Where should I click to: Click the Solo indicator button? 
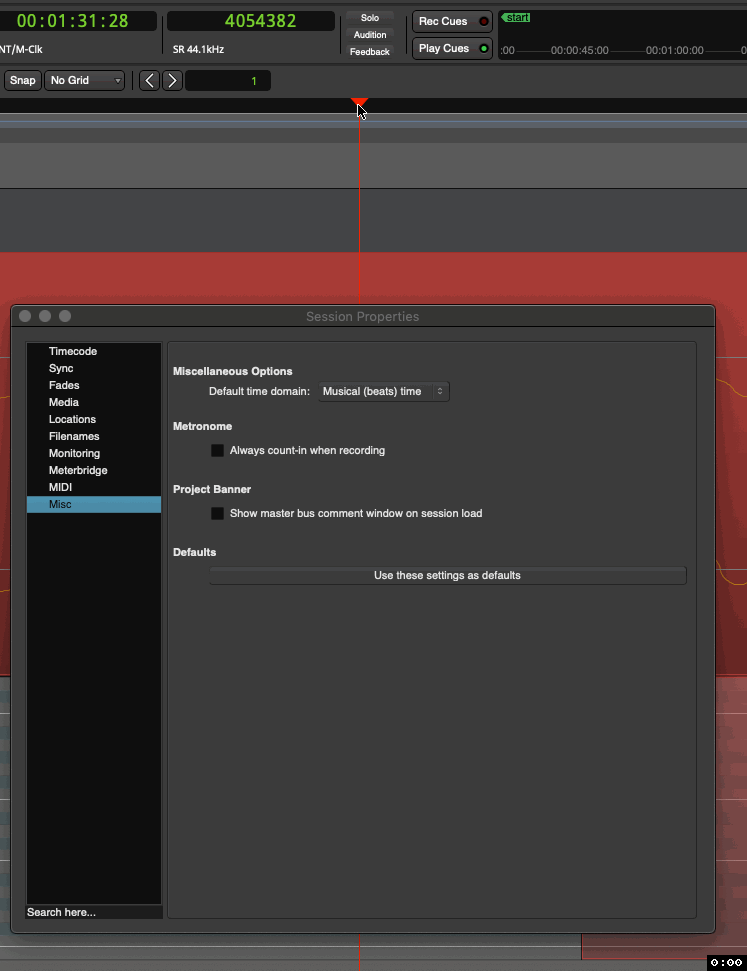(370, 18)
